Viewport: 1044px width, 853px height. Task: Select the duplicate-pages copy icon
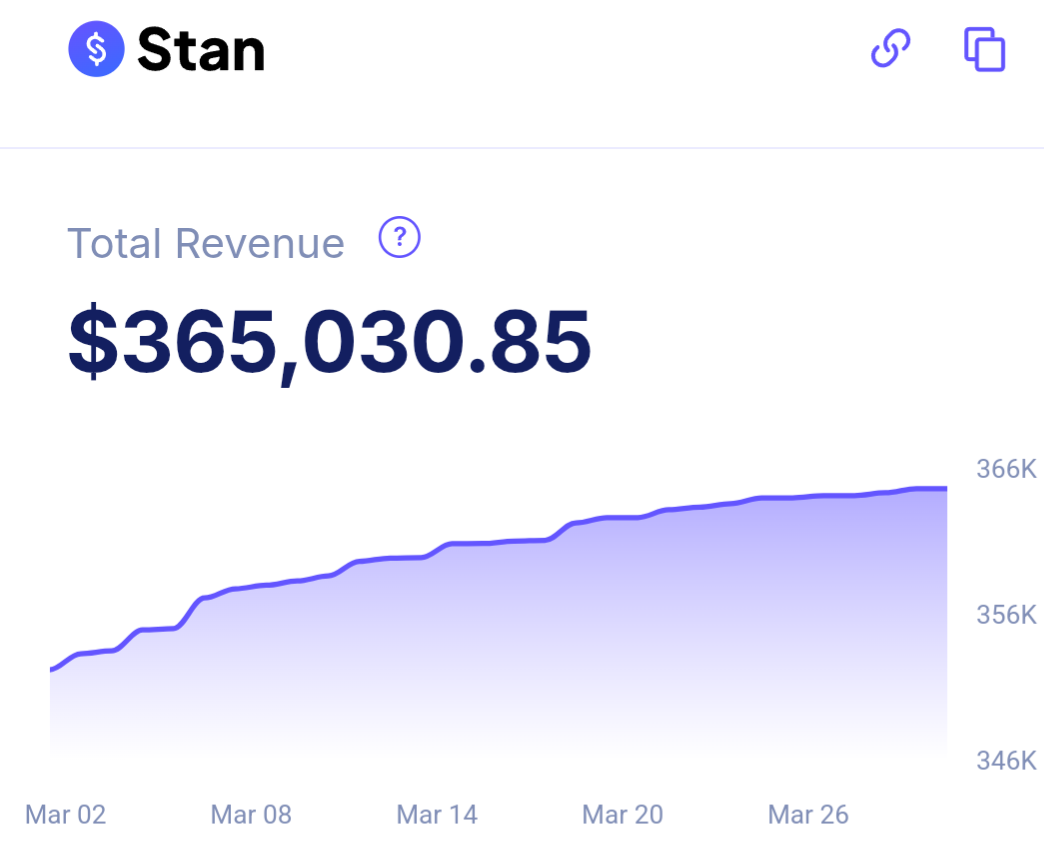(x=982, y=48)
